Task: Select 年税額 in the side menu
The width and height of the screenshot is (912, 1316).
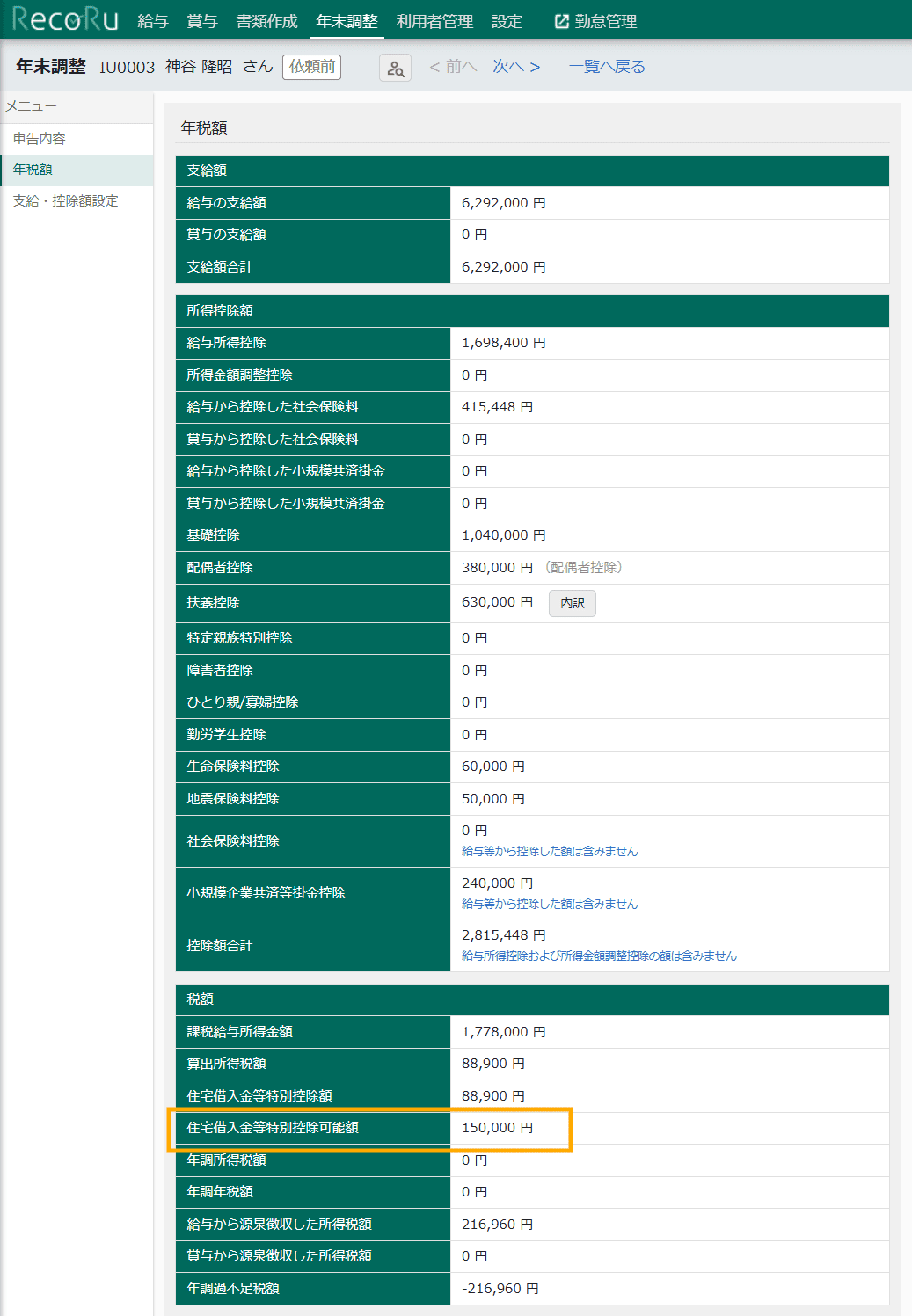Action: [x=77, y=170]
